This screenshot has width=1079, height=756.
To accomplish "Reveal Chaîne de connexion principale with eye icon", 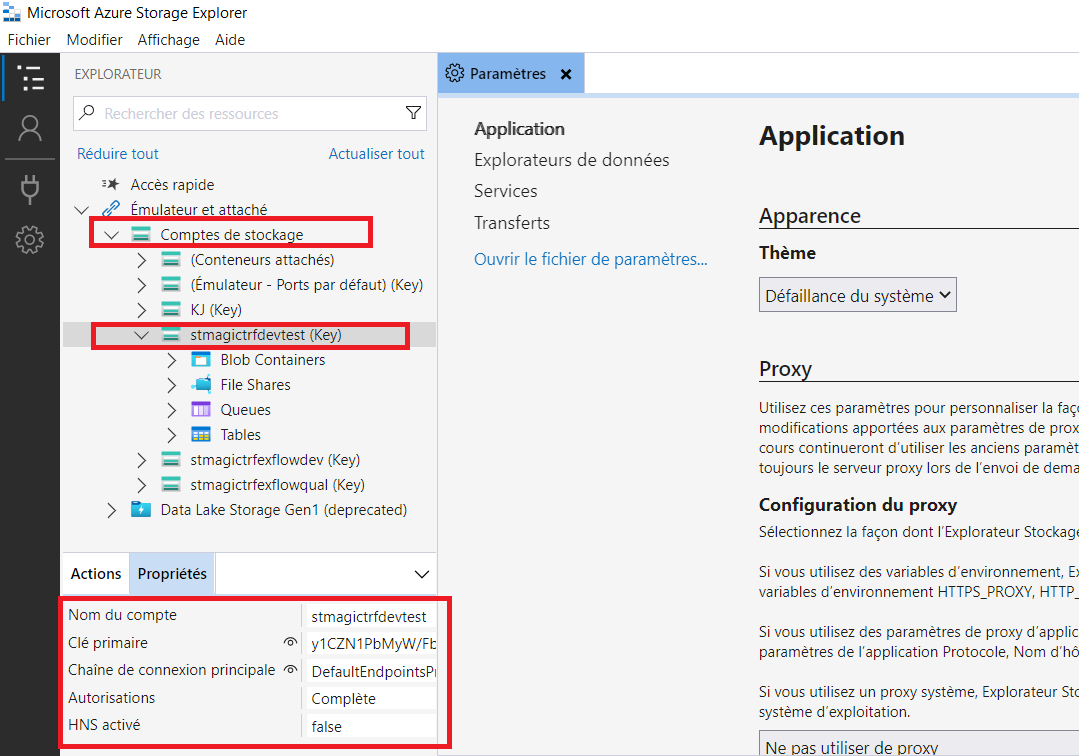I will click(290, 669).
